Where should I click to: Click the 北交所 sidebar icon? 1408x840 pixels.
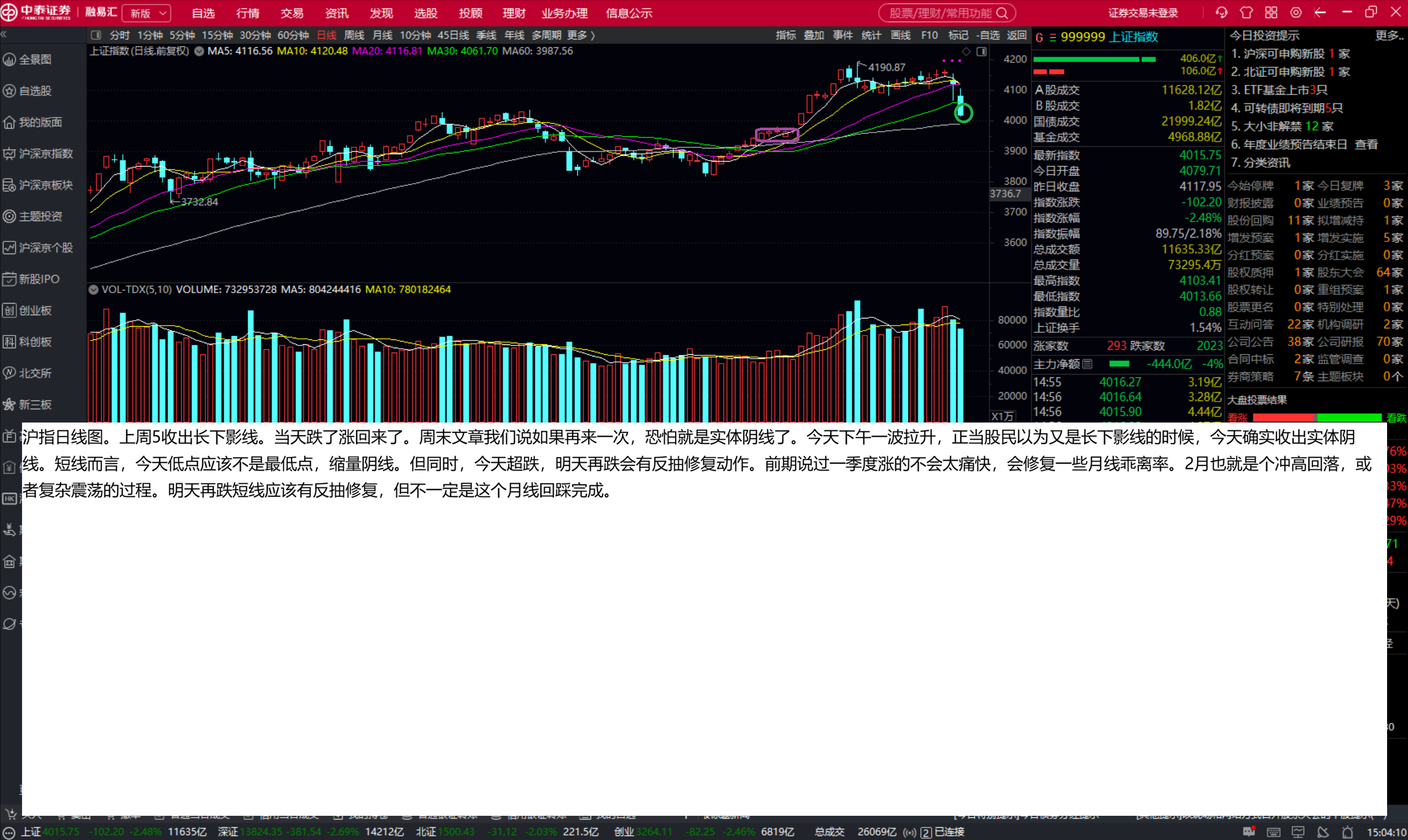point(9,373)
